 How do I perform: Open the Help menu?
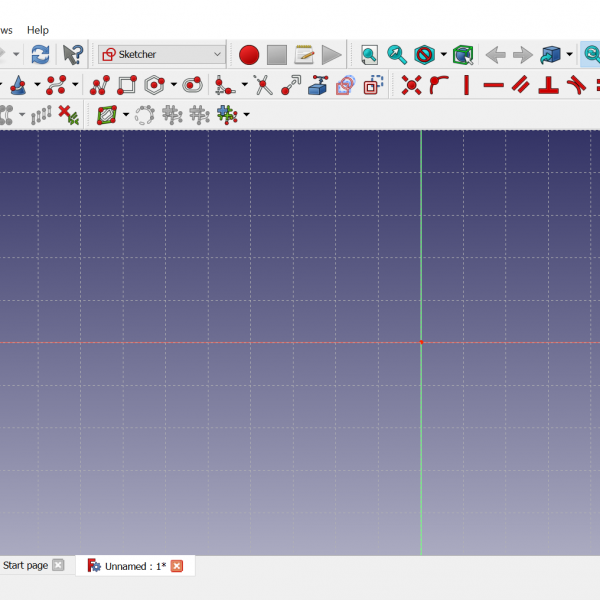click(38, 30)
